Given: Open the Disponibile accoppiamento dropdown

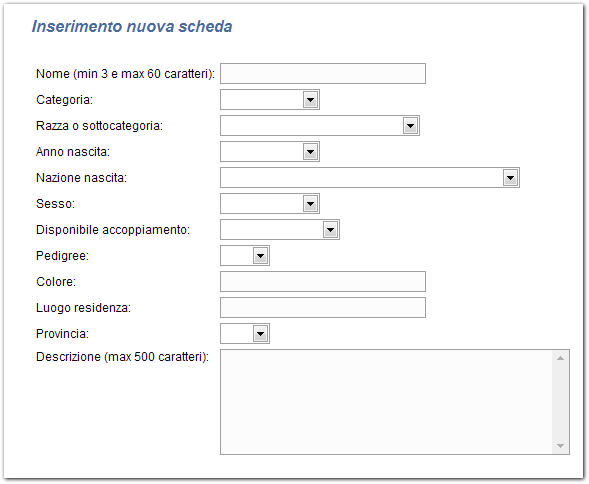Looking at the screenshot, I should (330, 230).
